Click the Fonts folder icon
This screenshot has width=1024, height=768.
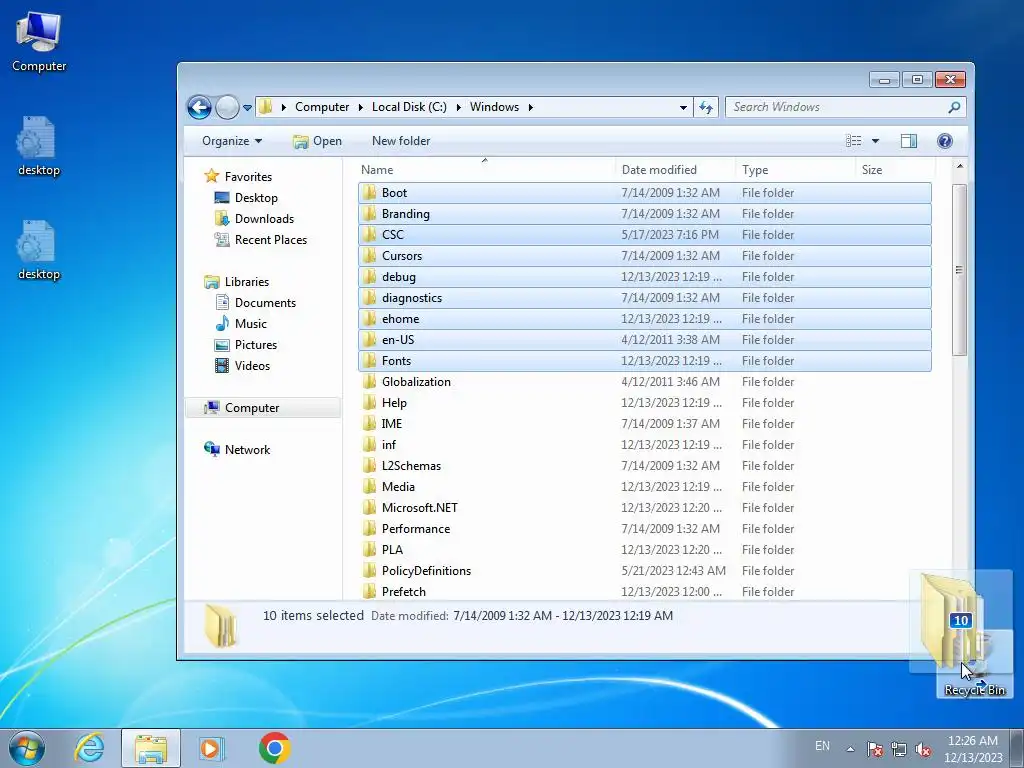(x=370, y=360)
